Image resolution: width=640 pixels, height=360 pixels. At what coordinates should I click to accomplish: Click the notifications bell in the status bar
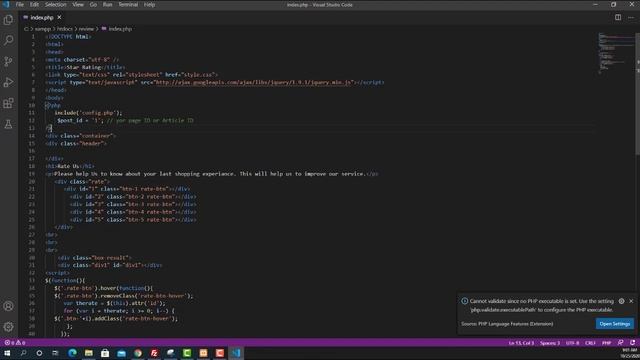[632, 343]
